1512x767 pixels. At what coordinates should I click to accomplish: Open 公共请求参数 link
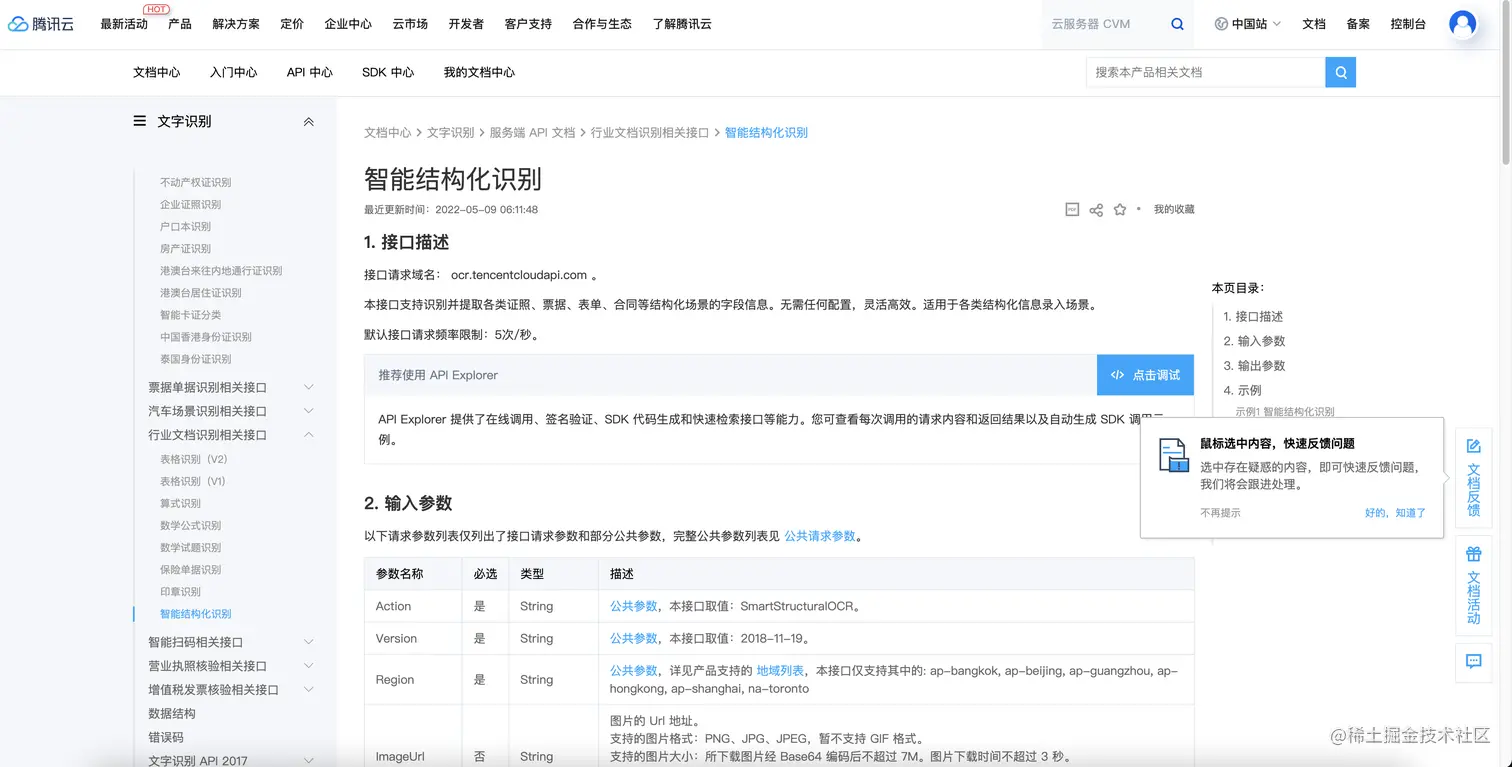(x=820, y=536)
